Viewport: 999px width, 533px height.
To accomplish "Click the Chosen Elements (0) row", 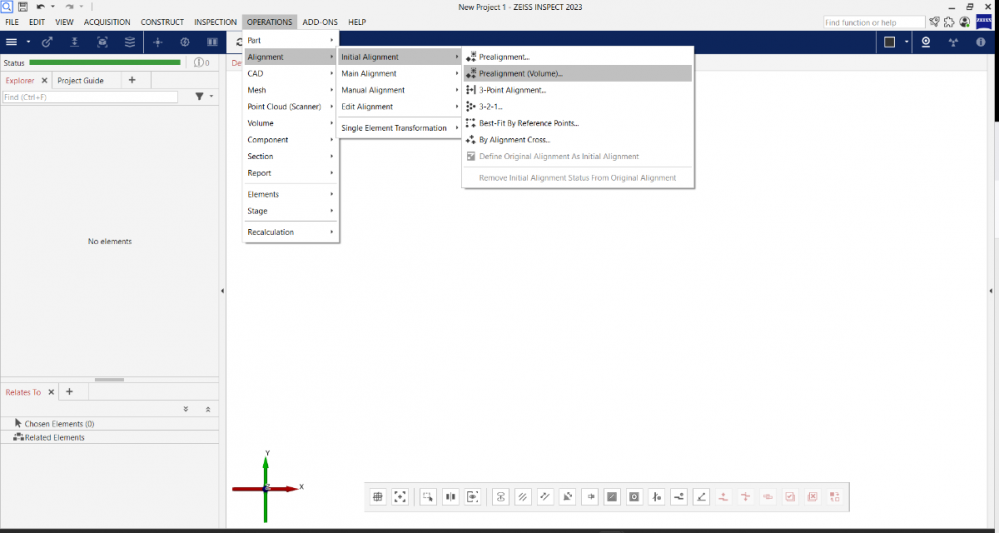I will pos(110,423).
